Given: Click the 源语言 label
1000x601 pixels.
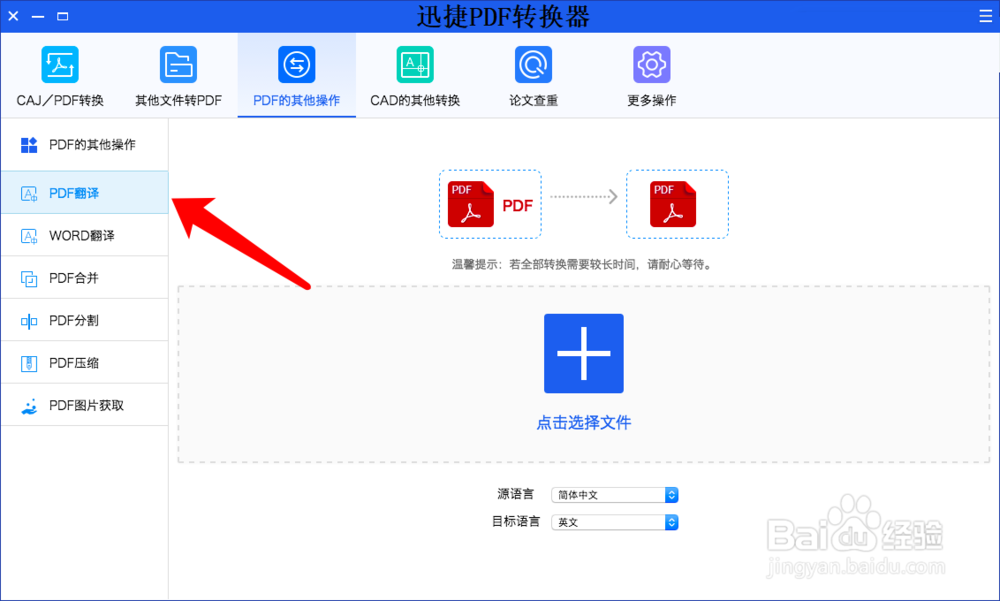Looking at the screenshot, I should pyautogui.click(x=515, y=494).
